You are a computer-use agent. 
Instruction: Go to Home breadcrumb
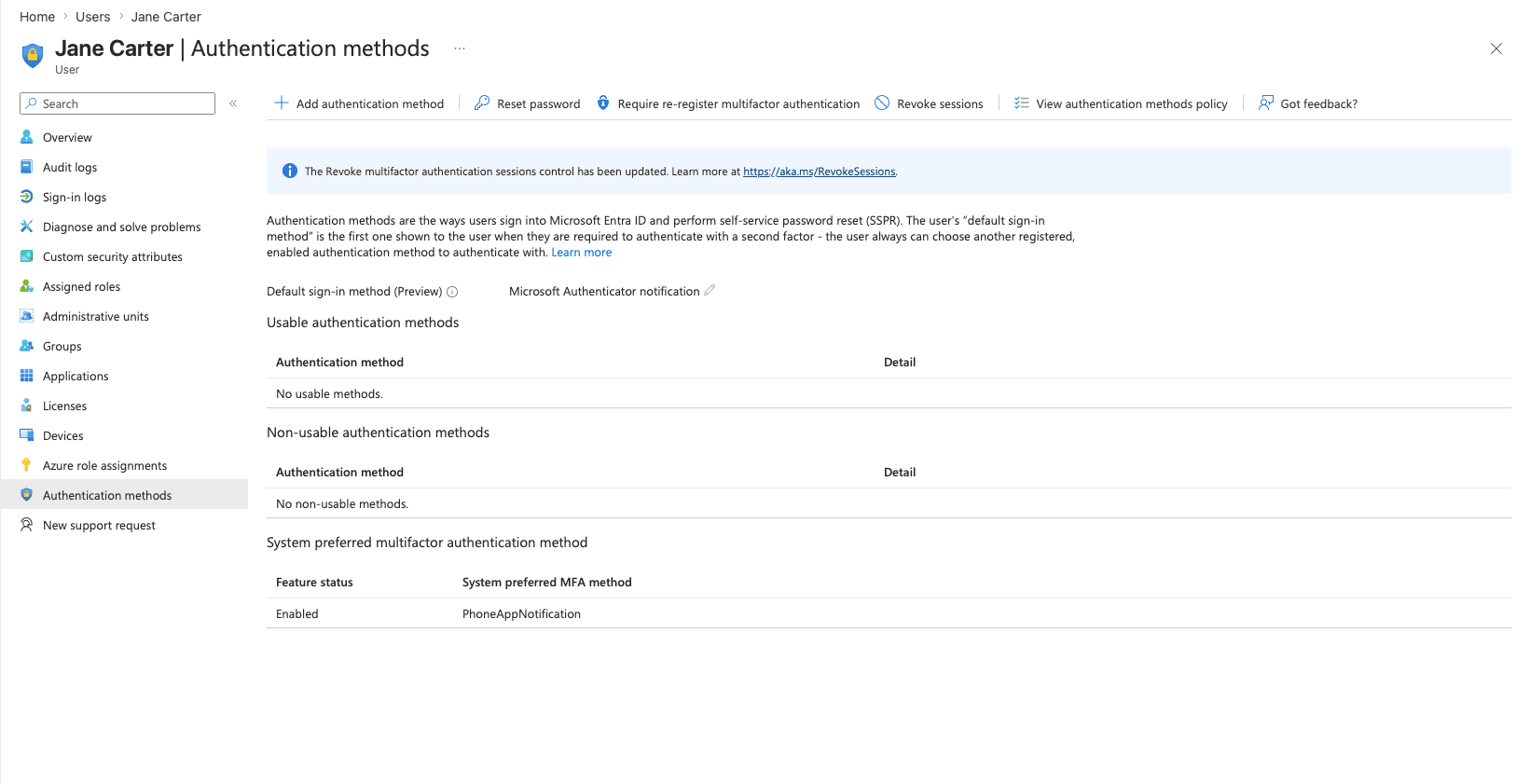click(37, 17)
